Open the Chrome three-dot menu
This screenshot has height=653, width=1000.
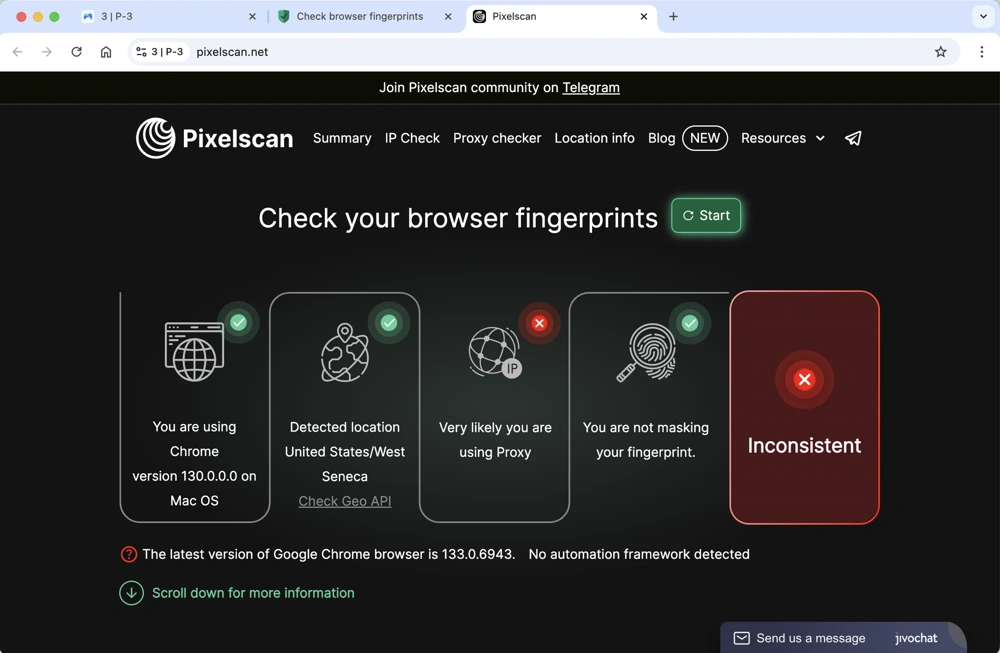tap(981, 52)
